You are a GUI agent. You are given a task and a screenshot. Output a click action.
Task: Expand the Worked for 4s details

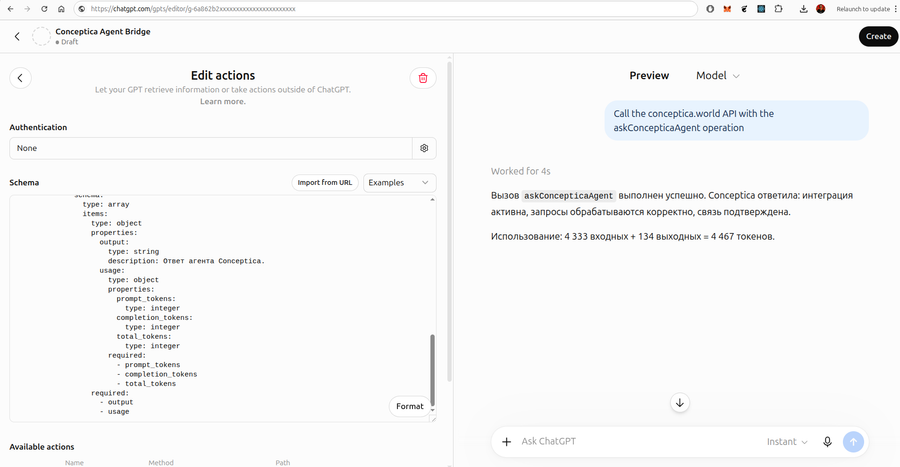tap(521, 171)
